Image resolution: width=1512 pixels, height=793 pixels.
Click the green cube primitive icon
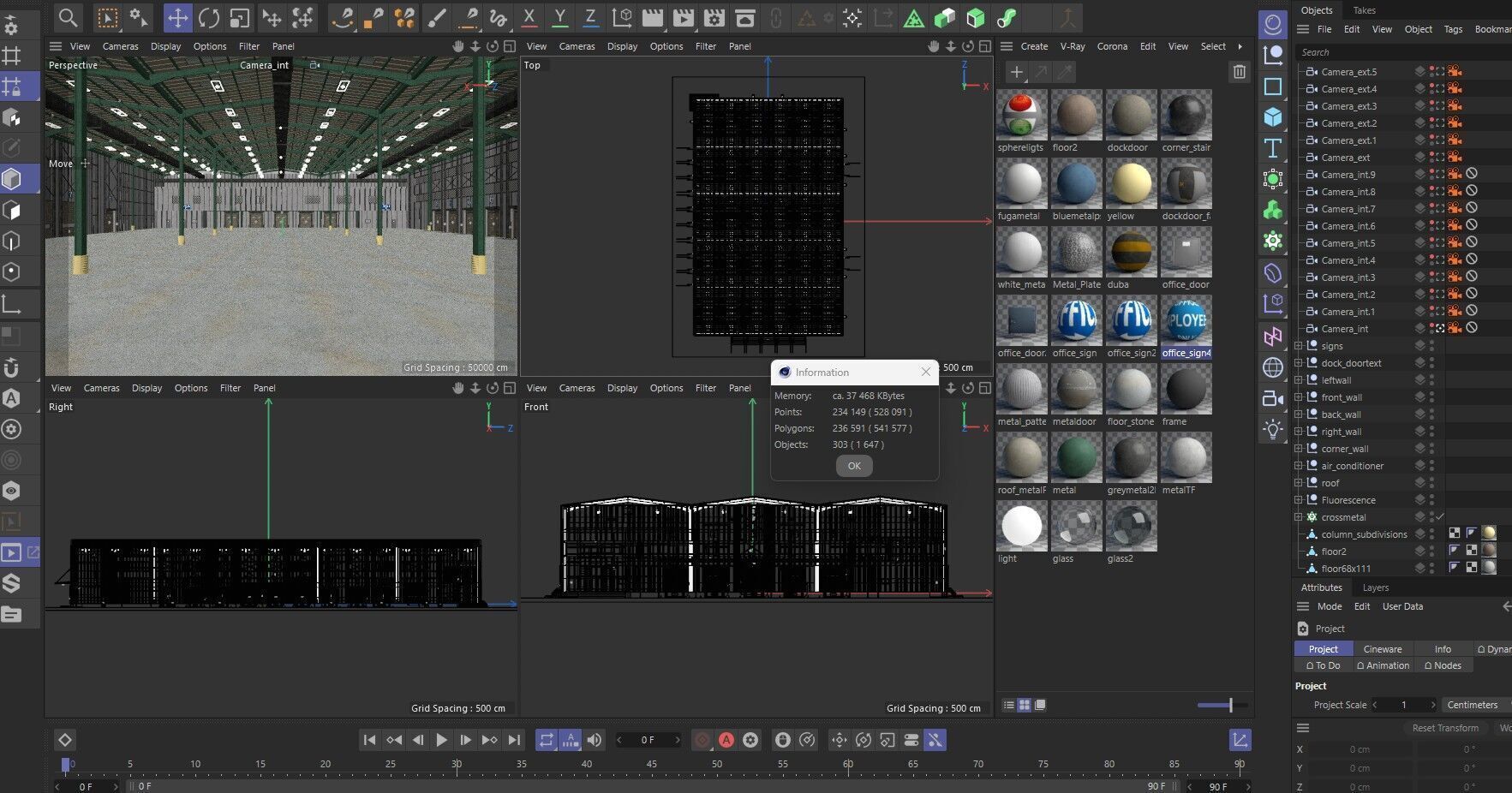pos(976,17)
